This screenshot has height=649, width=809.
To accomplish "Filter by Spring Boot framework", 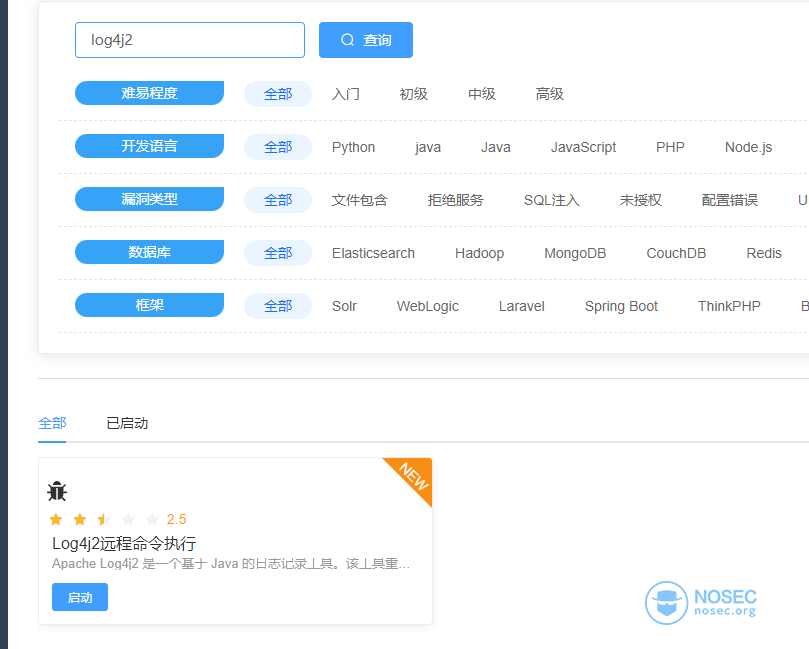I will coord(621,306).
